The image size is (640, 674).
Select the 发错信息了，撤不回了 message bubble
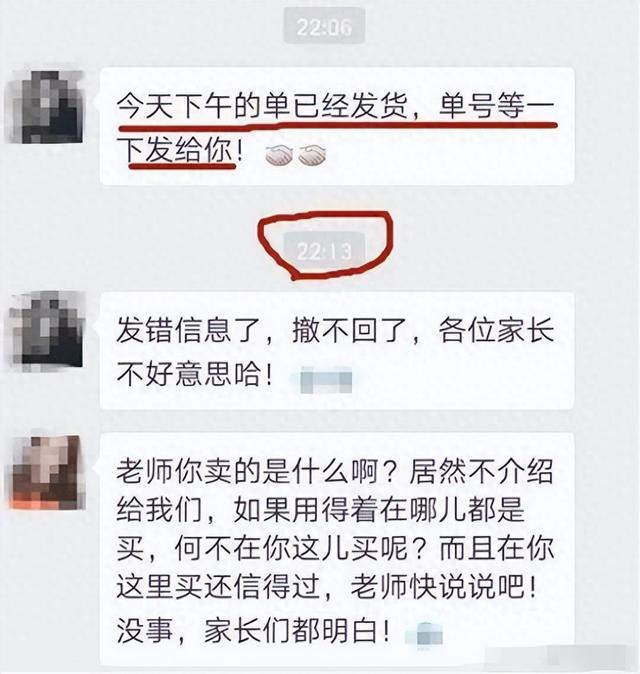(x=337, y=350)
